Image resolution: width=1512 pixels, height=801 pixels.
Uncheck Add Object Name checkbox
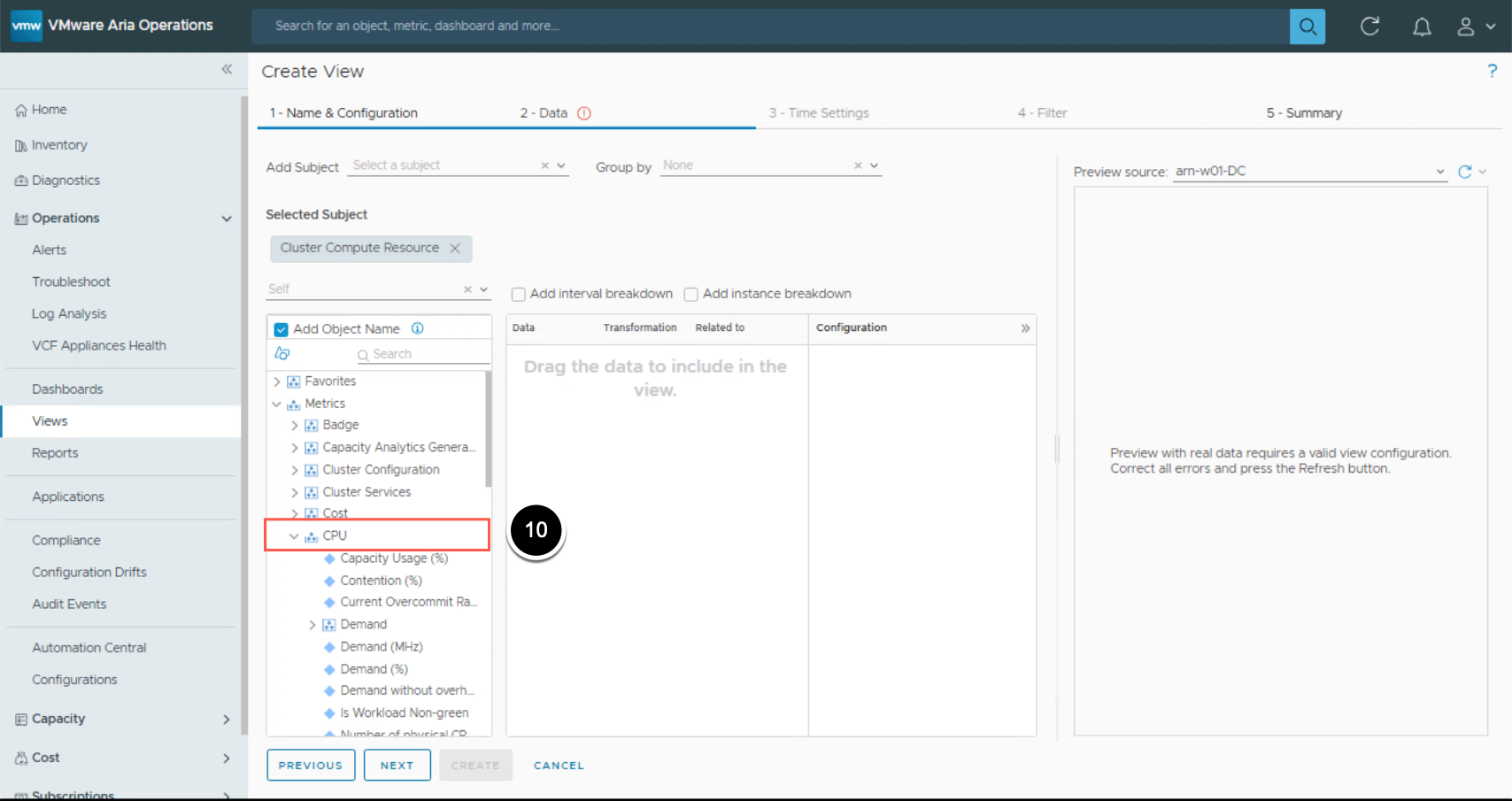282,329
